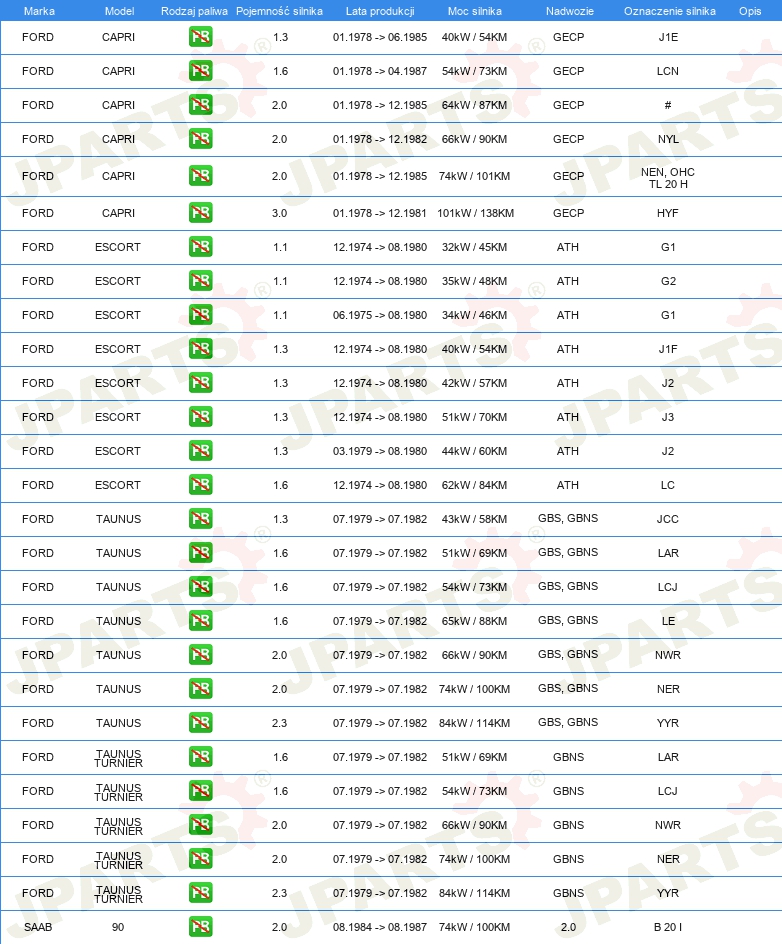Screen dimensions: 782x944
Task: Click the Pojemność silnika column header
Action: (x=279, y=11)
